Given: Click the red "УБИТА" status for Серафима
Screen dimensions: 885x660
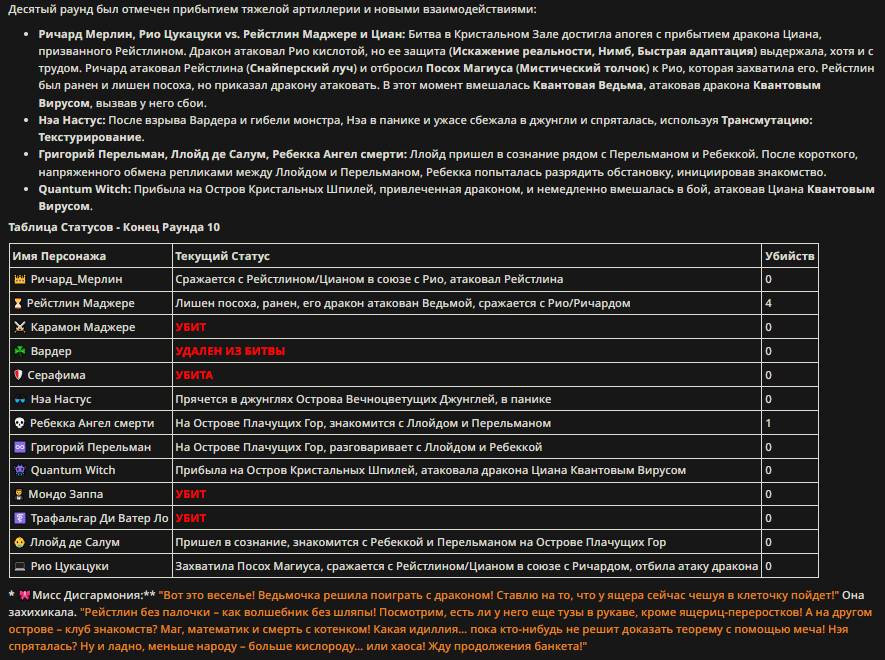Looking at the screenshot, I should click(x=194, y=375).
